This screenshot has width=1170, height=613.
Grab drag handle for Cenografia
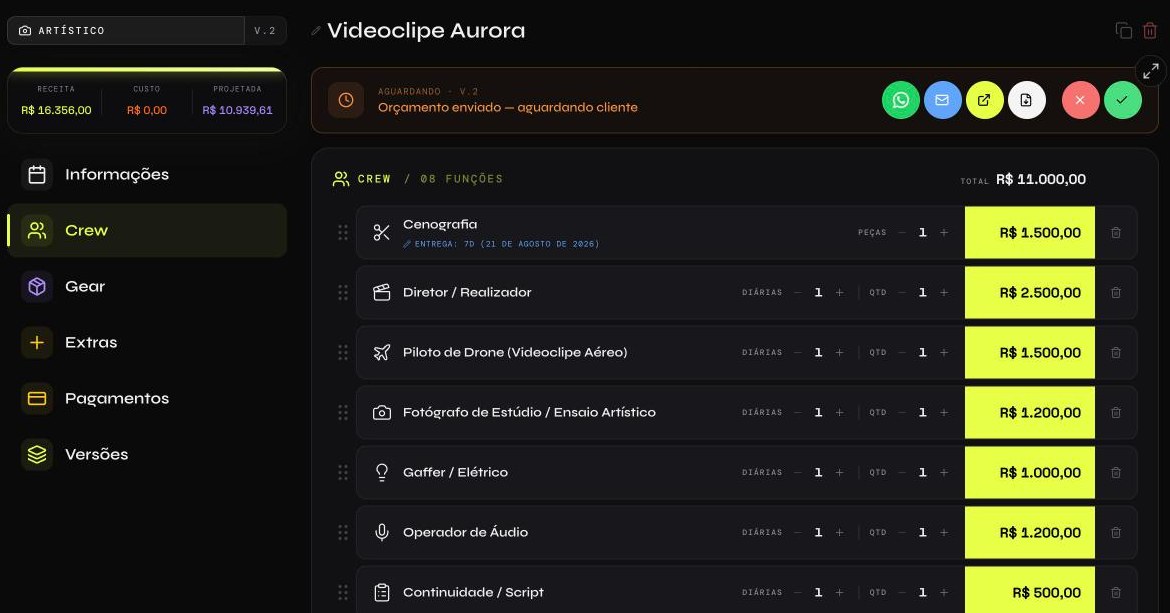coord(342,233)
